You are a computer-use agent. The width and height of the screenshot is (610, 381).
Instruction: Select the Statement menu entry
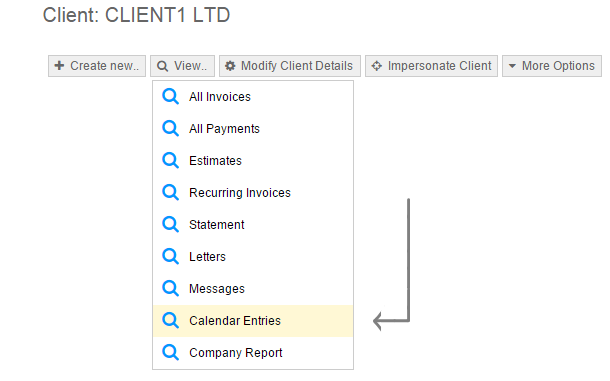[253, 225]
